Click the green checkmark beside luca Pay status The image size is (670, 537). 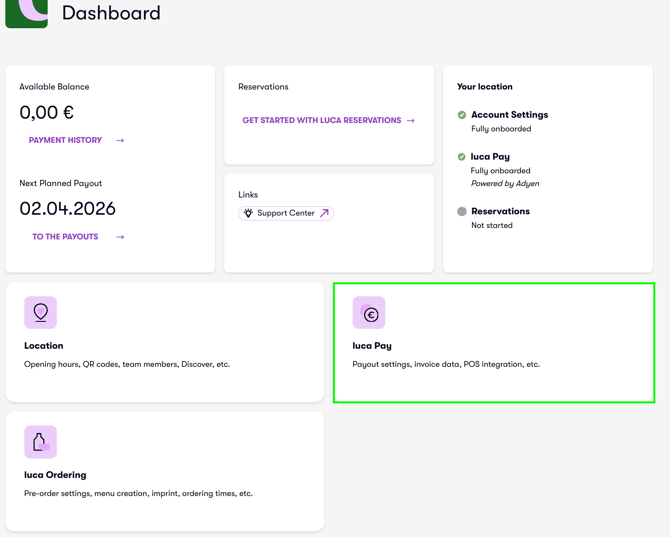click(x=462, y=157)
